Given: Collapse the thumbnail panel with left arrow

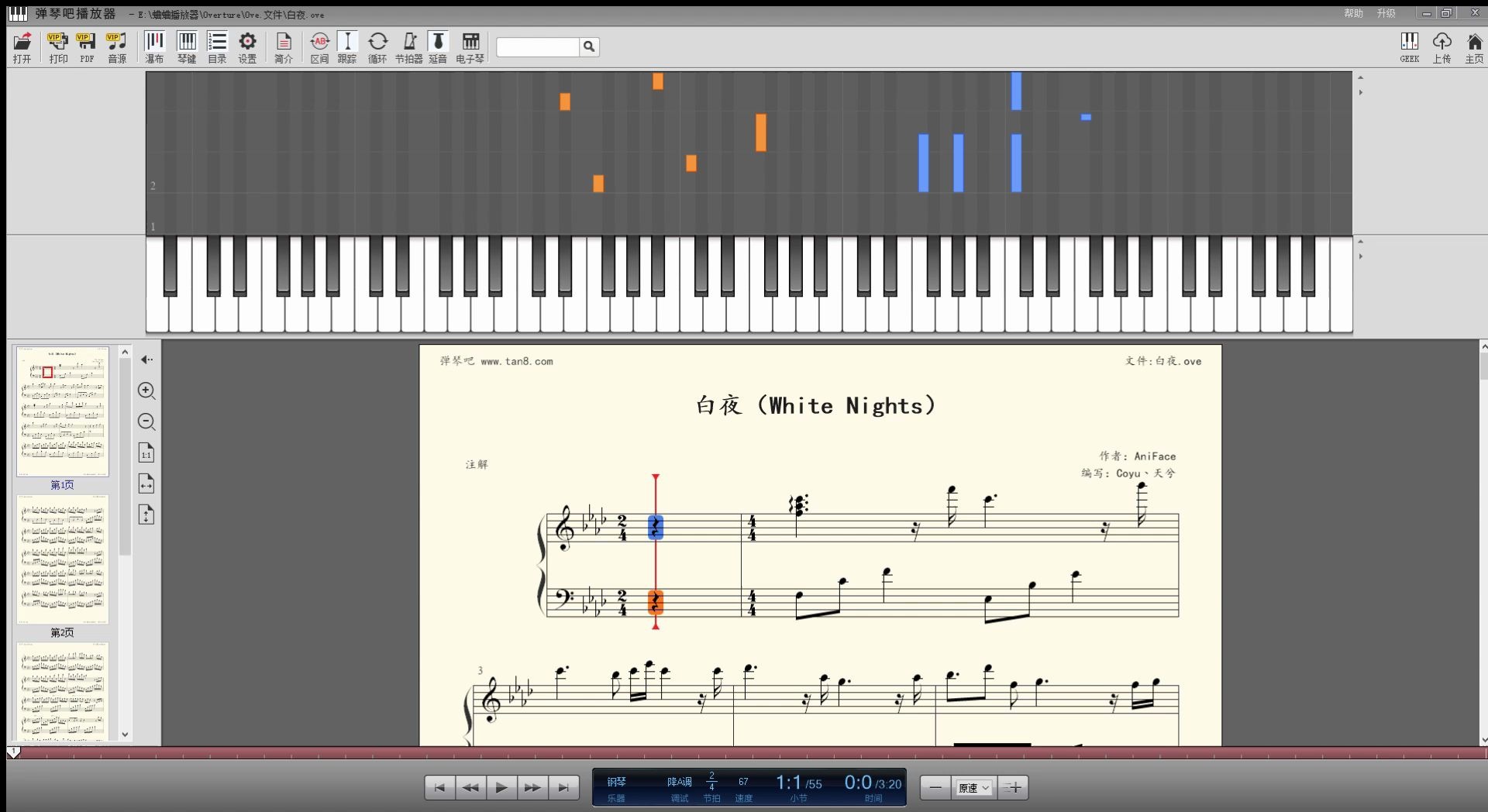Looking at the screenshot, I should pyautogui.click(x=146, y=360).
